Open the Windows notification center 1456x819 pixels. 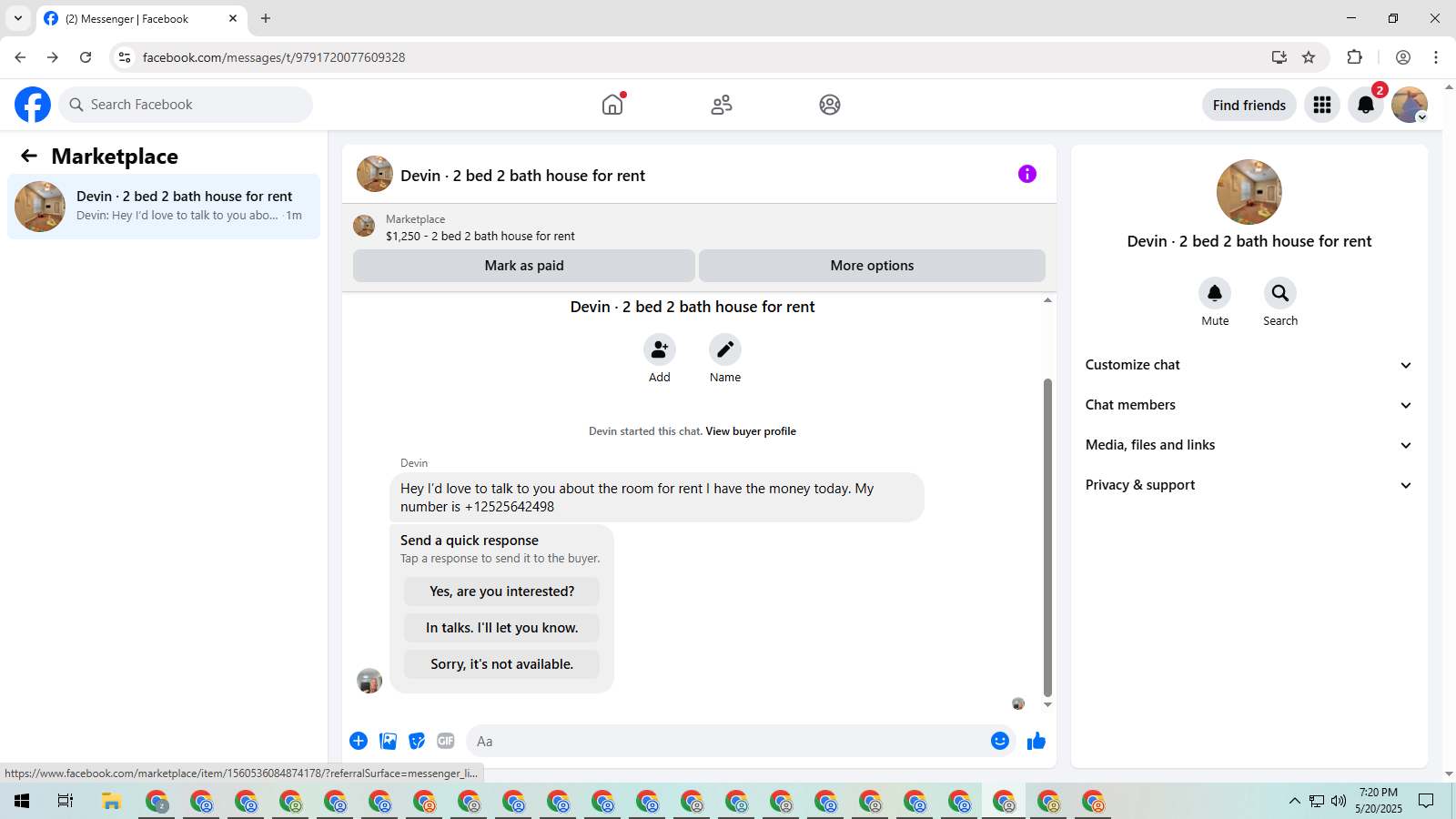pyautogui.click(x=1427, y=801)
